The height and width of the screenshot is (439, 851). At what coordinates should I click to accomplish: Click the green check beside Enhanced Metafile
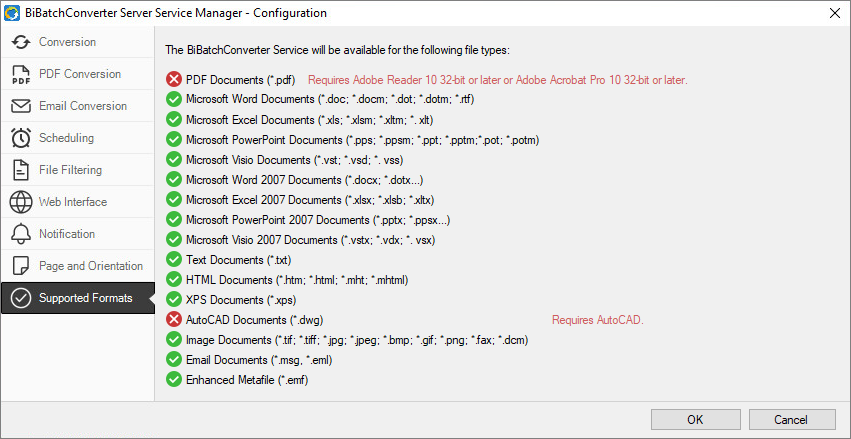coord(174,380)
